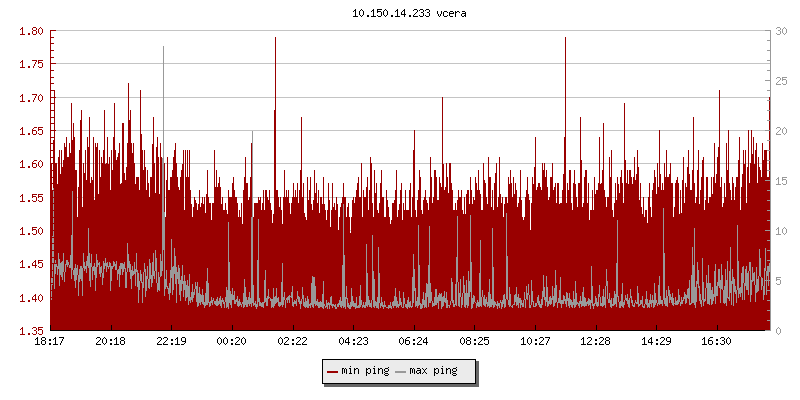Select the "min ping" legend label
The image size is (800, 400).
click(x=365, y=371)
